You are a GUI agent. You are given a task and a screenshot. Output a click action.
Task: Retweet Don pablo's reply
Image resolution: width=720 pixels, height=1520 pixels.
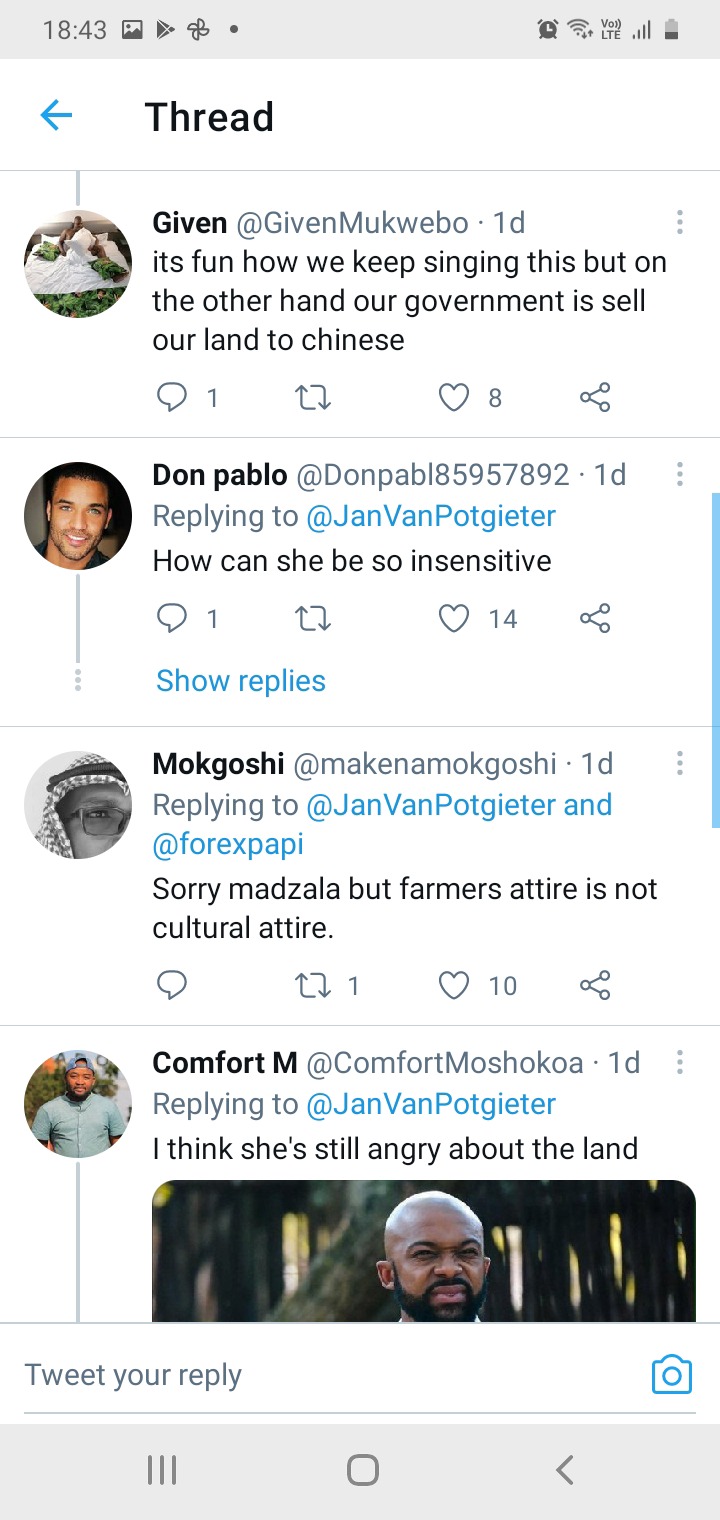314,619
